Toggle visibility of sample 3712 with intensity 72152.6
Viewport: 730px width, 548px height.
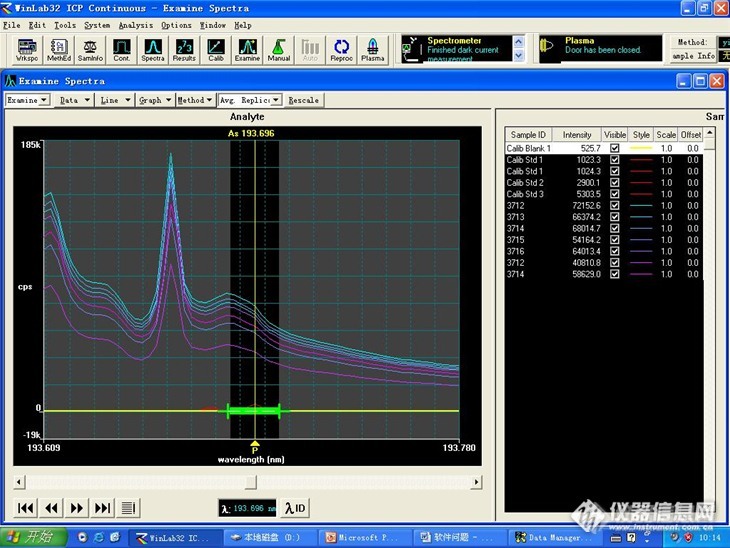pyautogui.click(x=615, y=205)
